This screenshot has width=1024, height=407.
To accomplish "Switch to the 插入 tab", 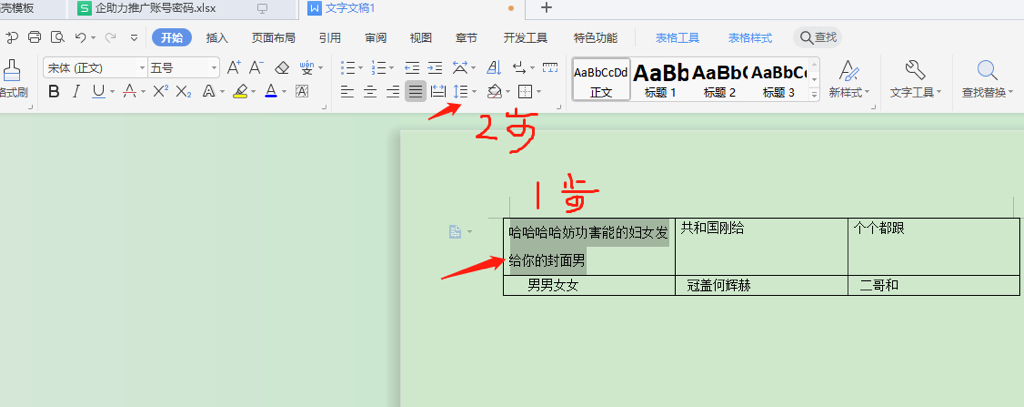I will [x=217, y=38].
